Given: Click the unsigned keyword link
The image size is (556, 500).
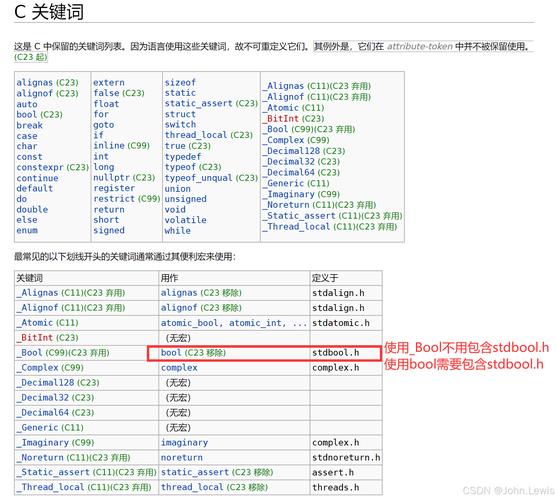Looking at the screenshot, I should [185, 199].
